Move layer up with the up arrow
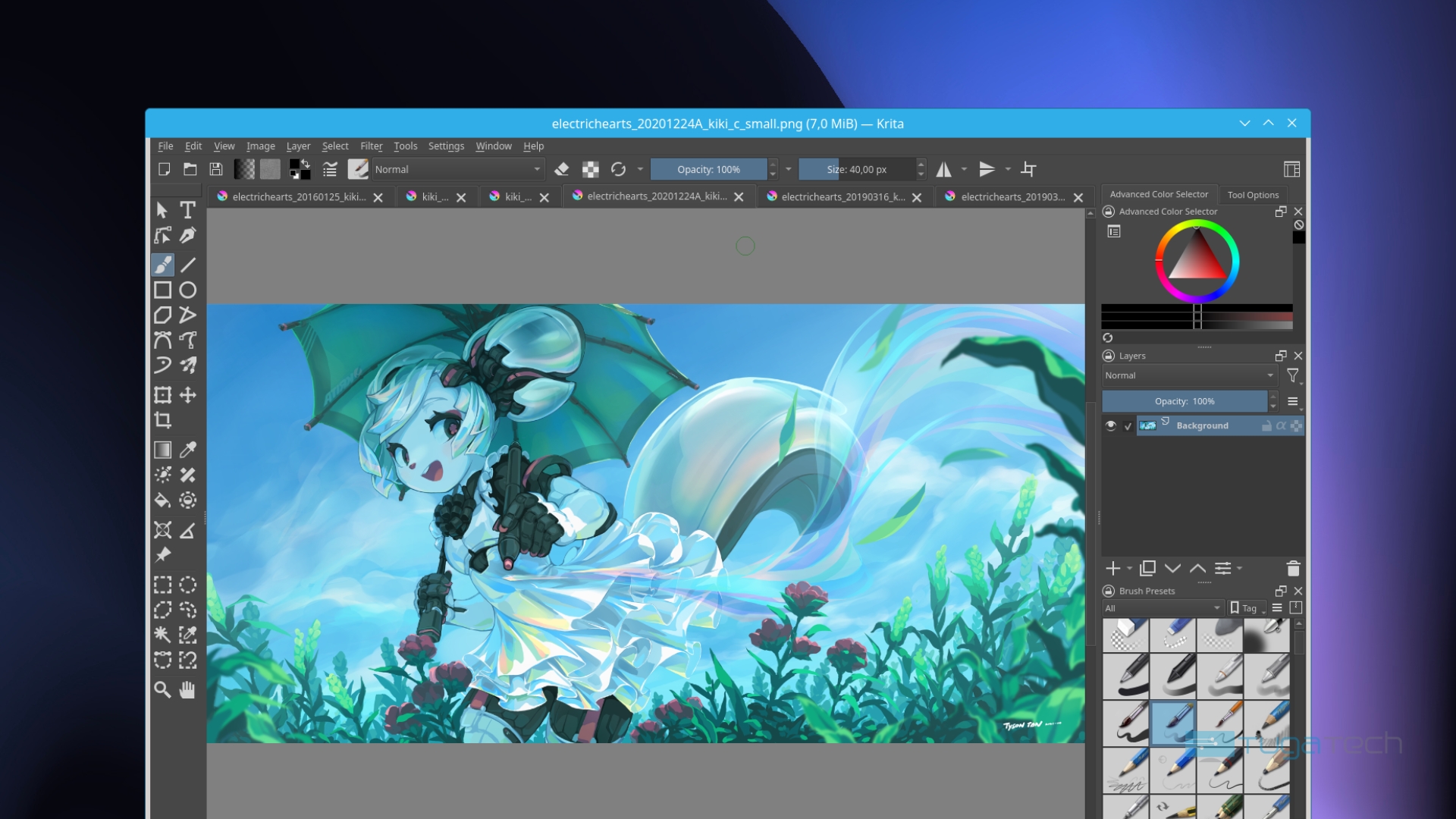 click(x=1198, y=569)
